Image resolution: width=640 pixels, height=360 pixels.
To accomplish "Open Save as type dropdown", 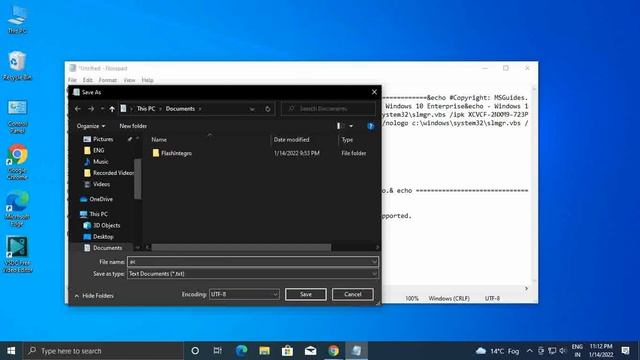I will (374, 274).
